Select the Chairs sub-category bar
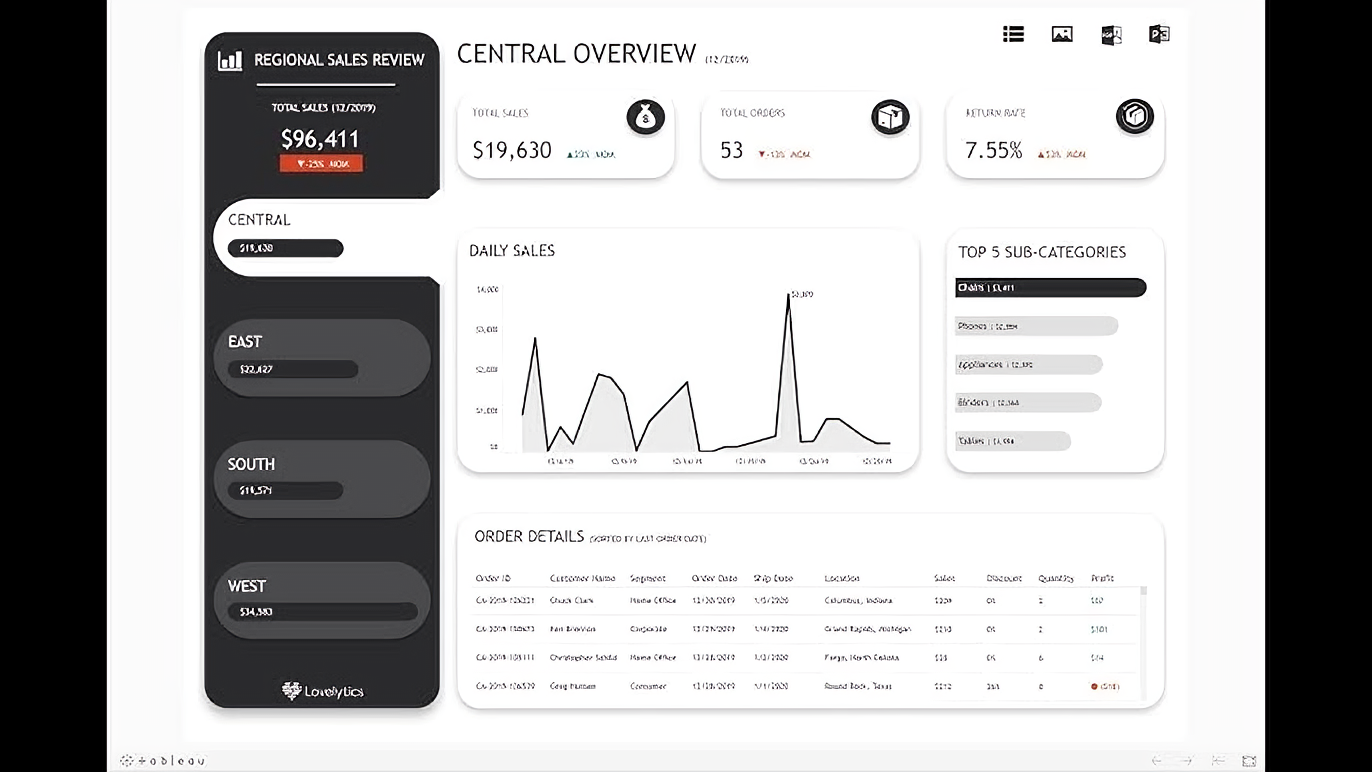The image size is (1372, 772). [x=1050, y=288]
